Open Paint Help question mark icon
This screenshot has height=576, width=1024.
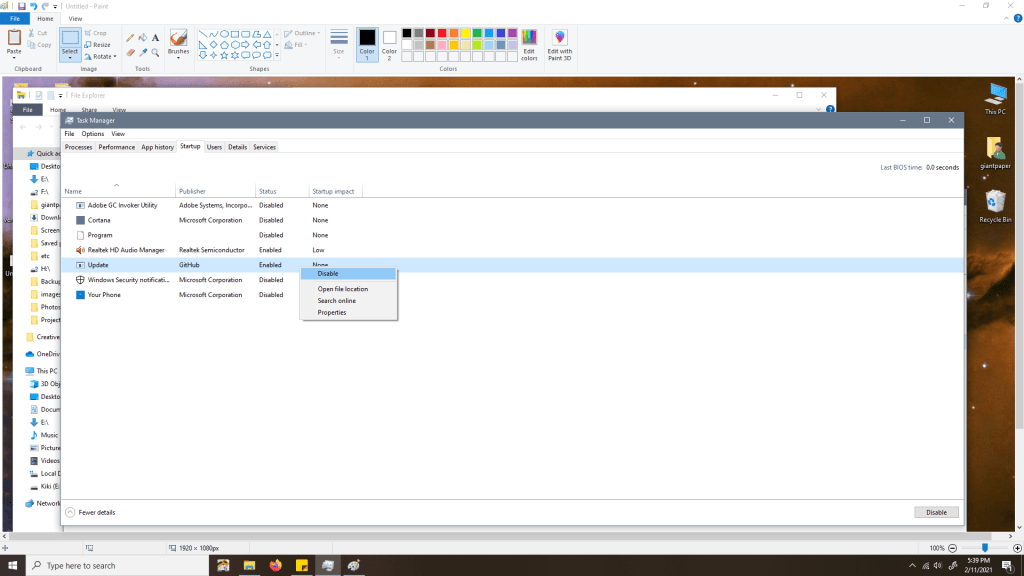1017,18
